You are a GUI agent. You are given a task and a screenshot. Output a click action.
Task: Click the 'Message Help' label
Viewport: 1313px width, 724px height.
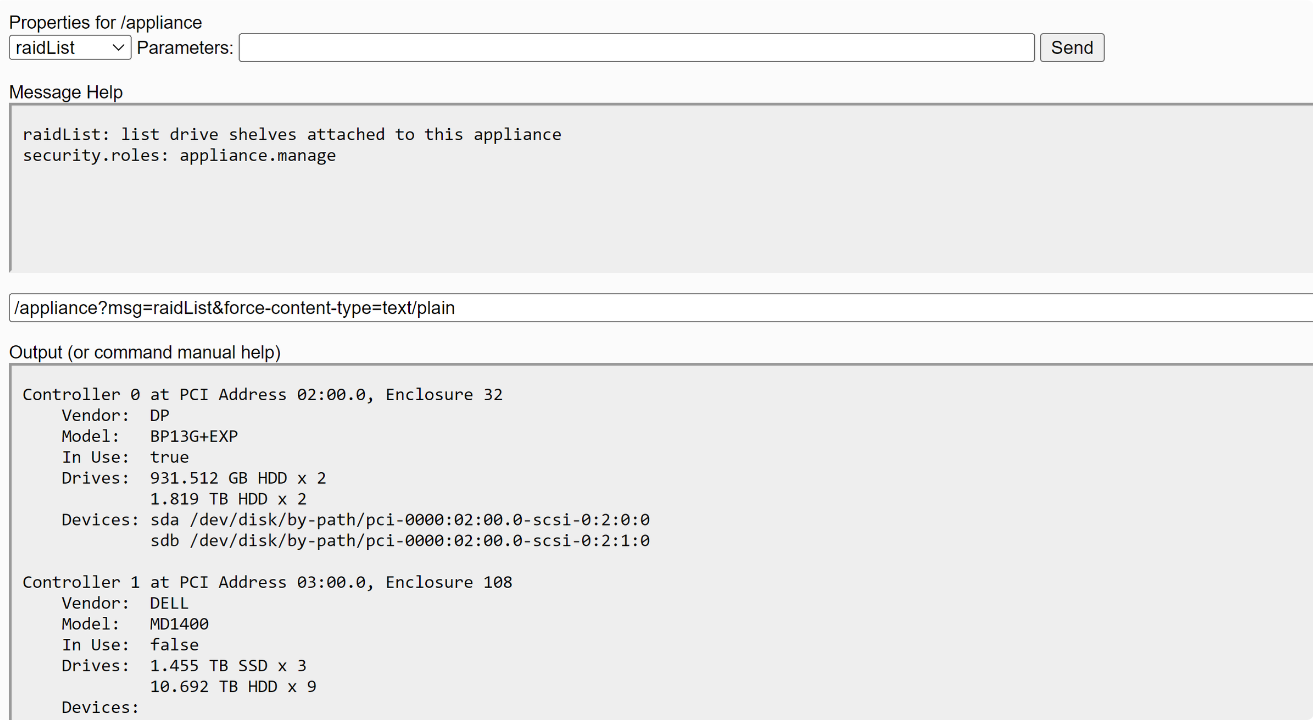(x=66, y=92)
